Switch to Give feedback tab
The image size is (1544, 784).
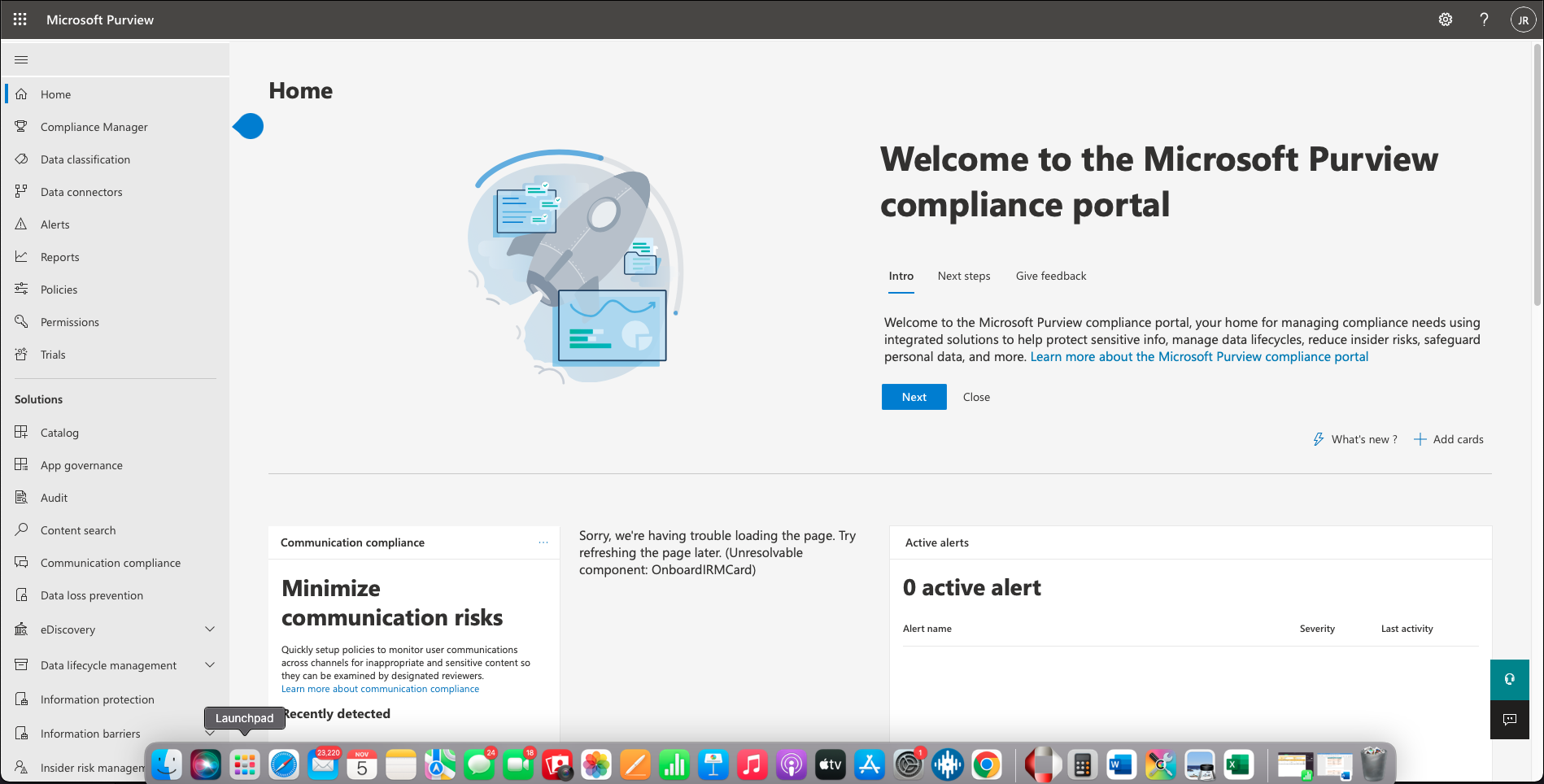pyautogui.click(x=1050, y=276)
